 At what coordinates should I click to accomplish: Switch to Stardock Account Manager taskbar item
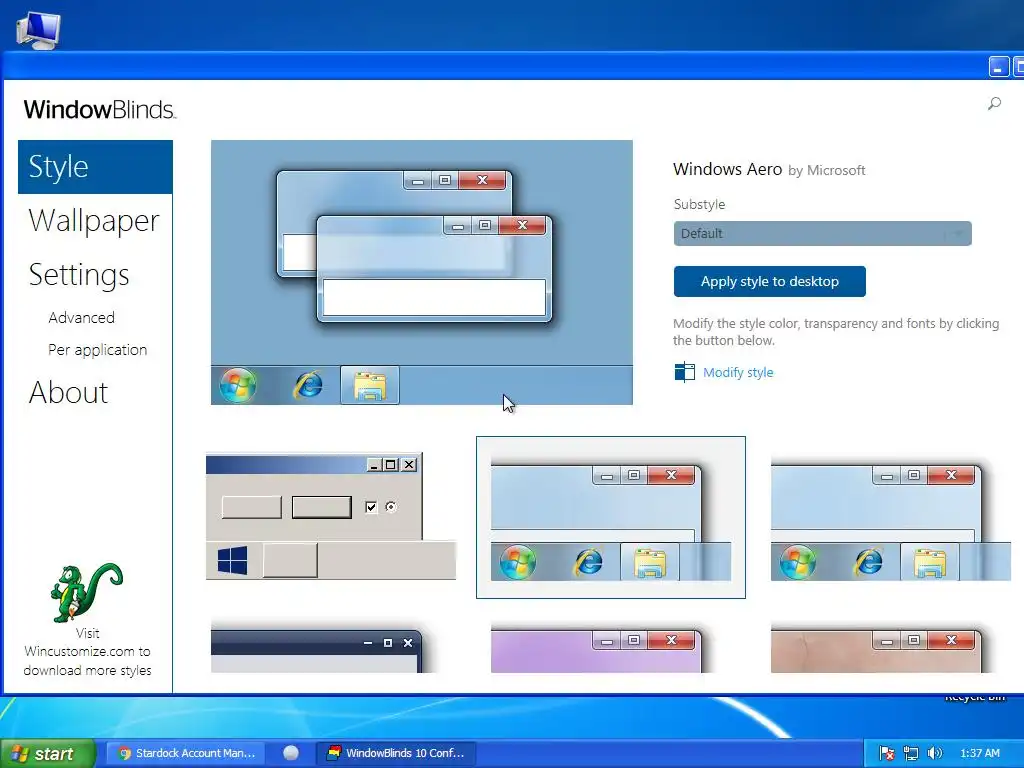186,753
